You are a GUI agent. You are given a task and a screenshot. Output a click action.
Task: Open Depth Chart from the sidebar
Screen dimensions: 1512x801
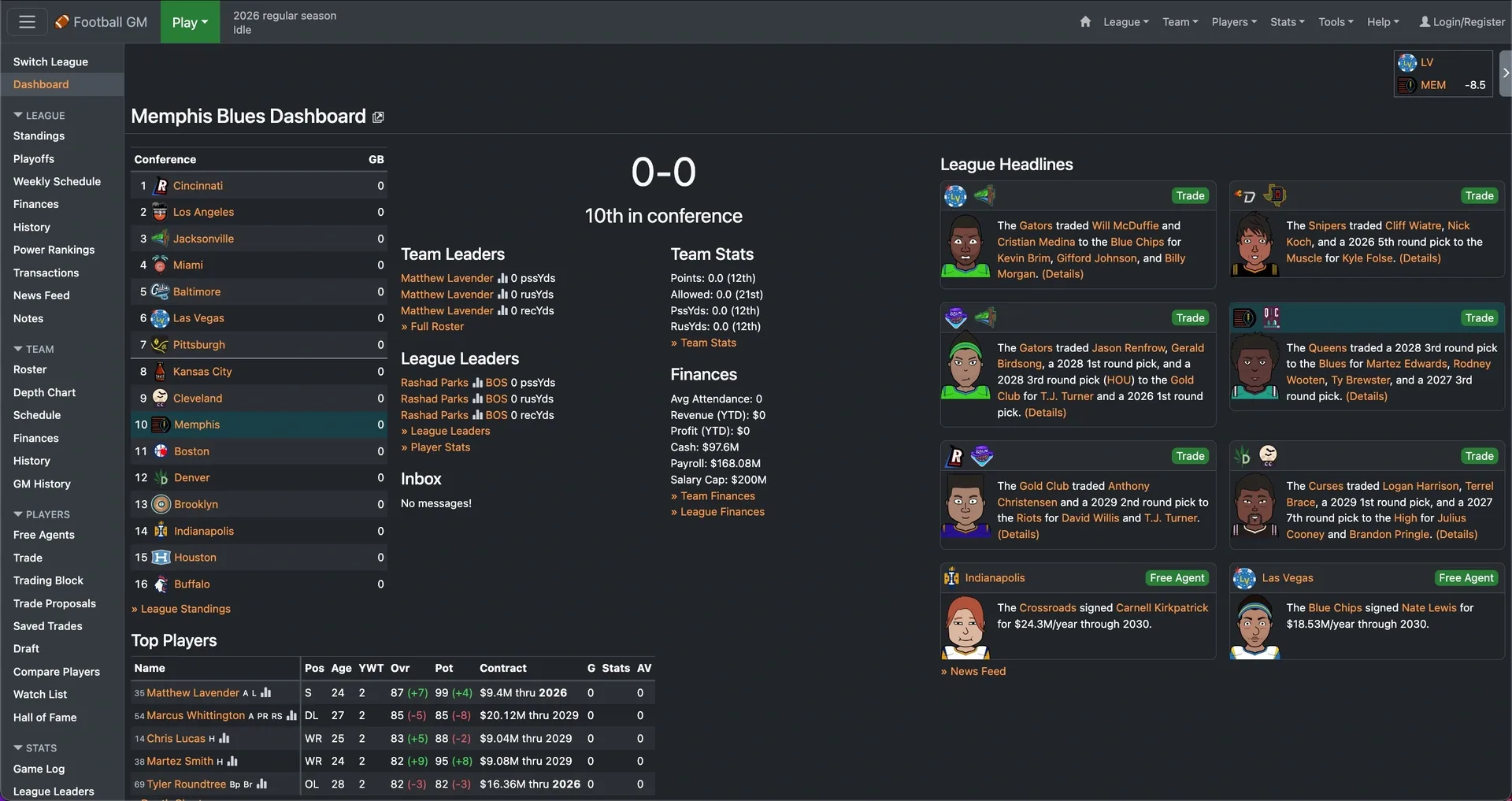(45, 392)
